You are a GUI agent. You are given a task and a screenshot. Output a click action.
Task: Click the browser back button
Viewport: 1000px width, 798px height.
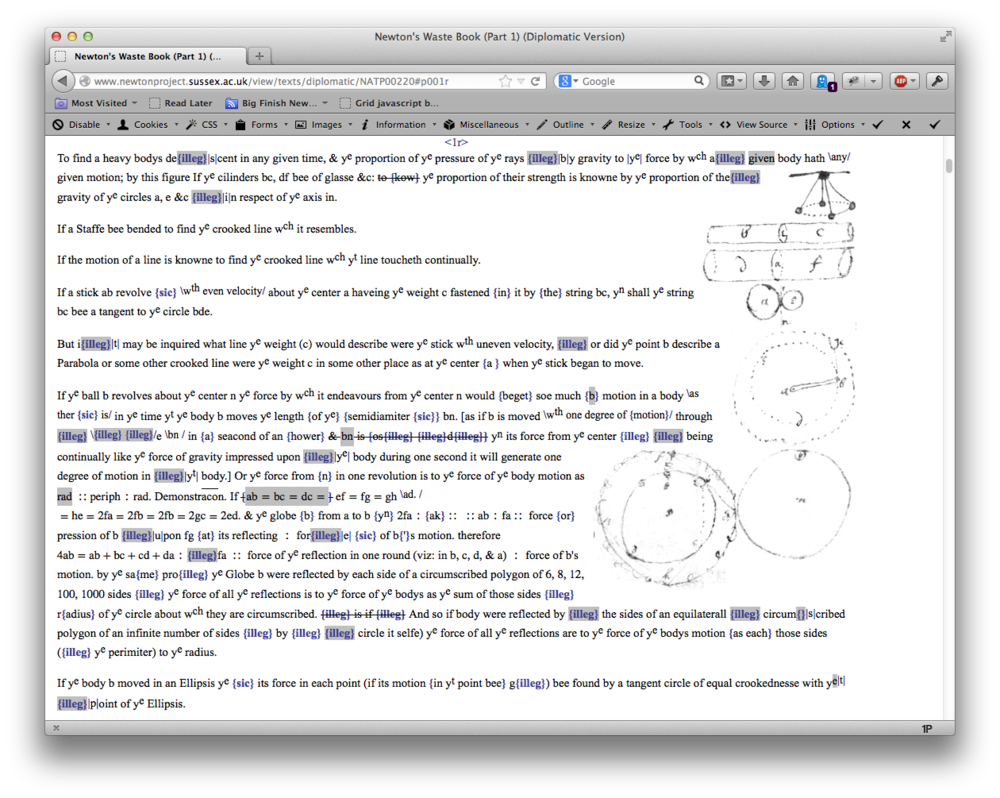[63, 81]
